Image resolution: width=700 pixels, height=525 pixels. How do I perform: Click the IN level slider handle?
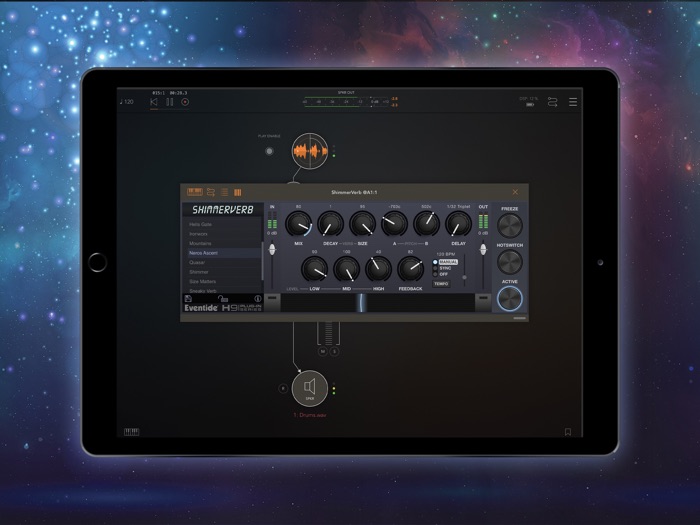click(271, 248)
